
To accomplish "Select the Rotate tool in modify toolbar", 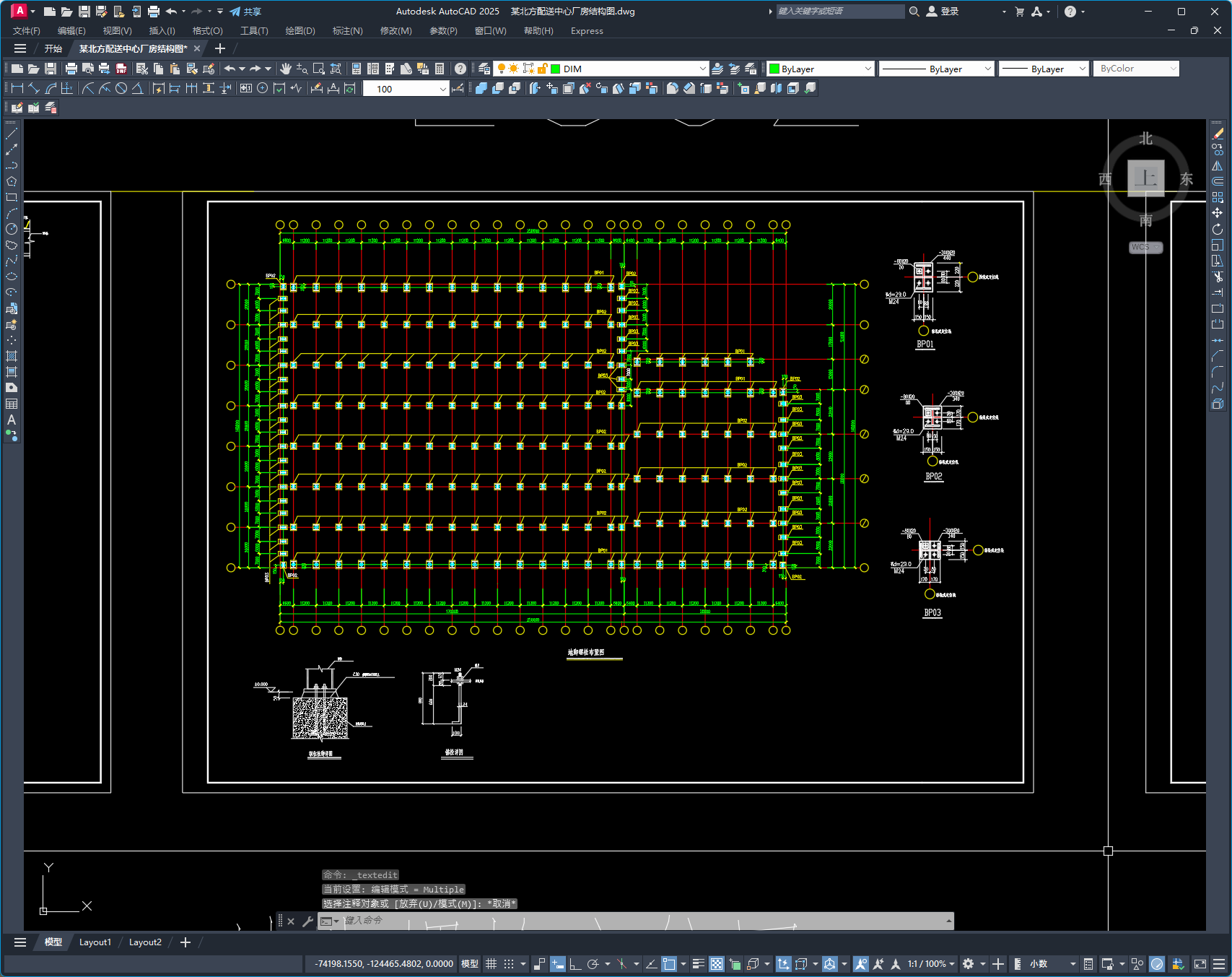I will pyautogui.click(x=1218, y=229).
